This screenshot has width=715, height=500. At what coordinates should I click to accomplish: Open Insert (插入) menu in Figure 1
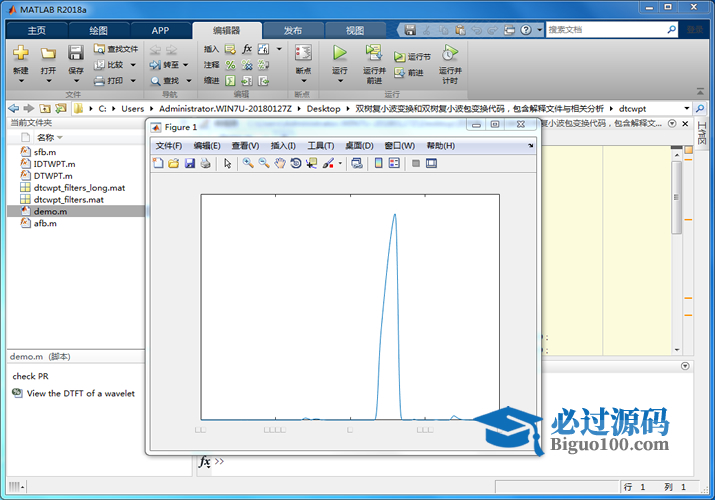pyautogui.click(x=283, y=146)
